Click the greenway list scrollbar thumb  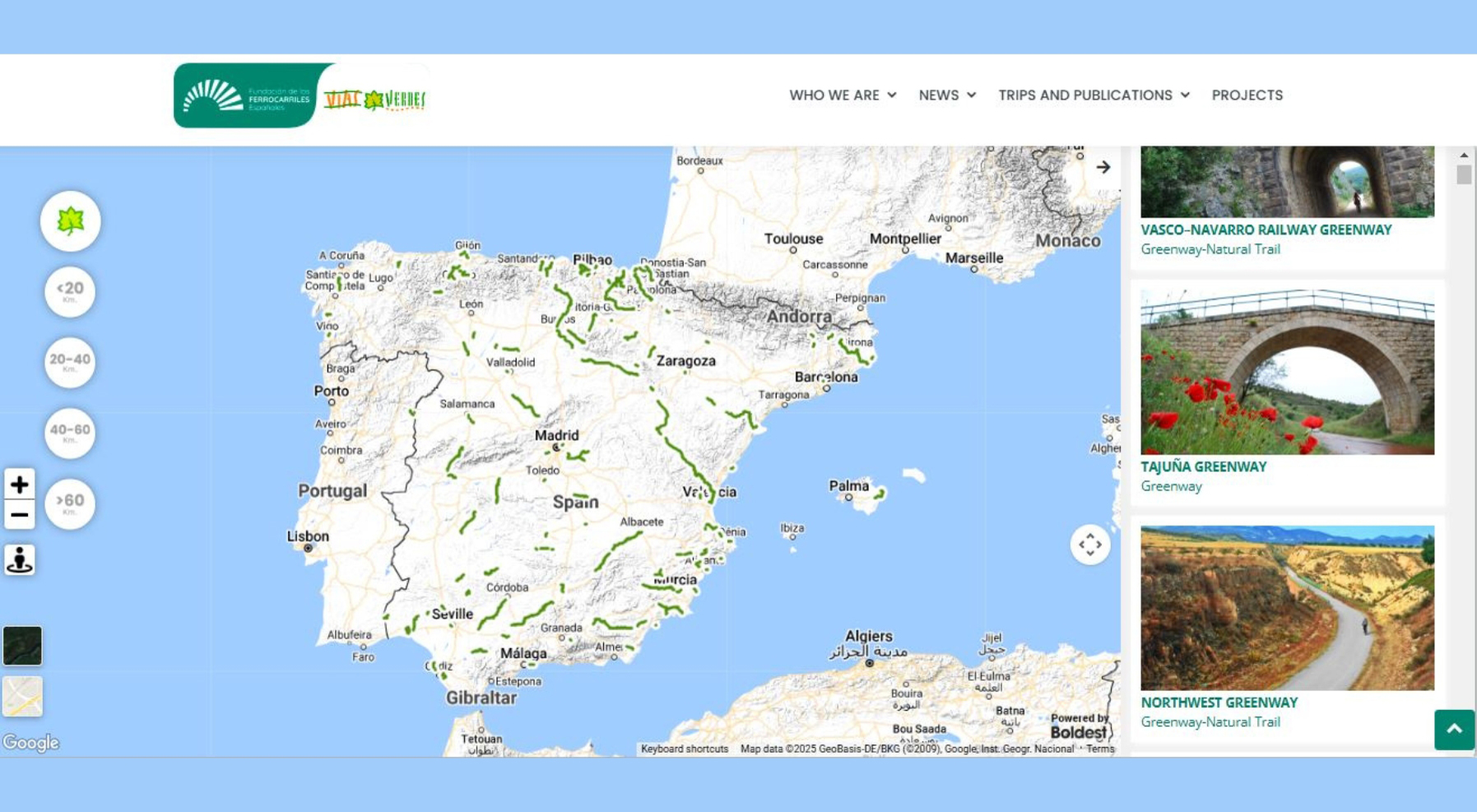coord(1464,174)
